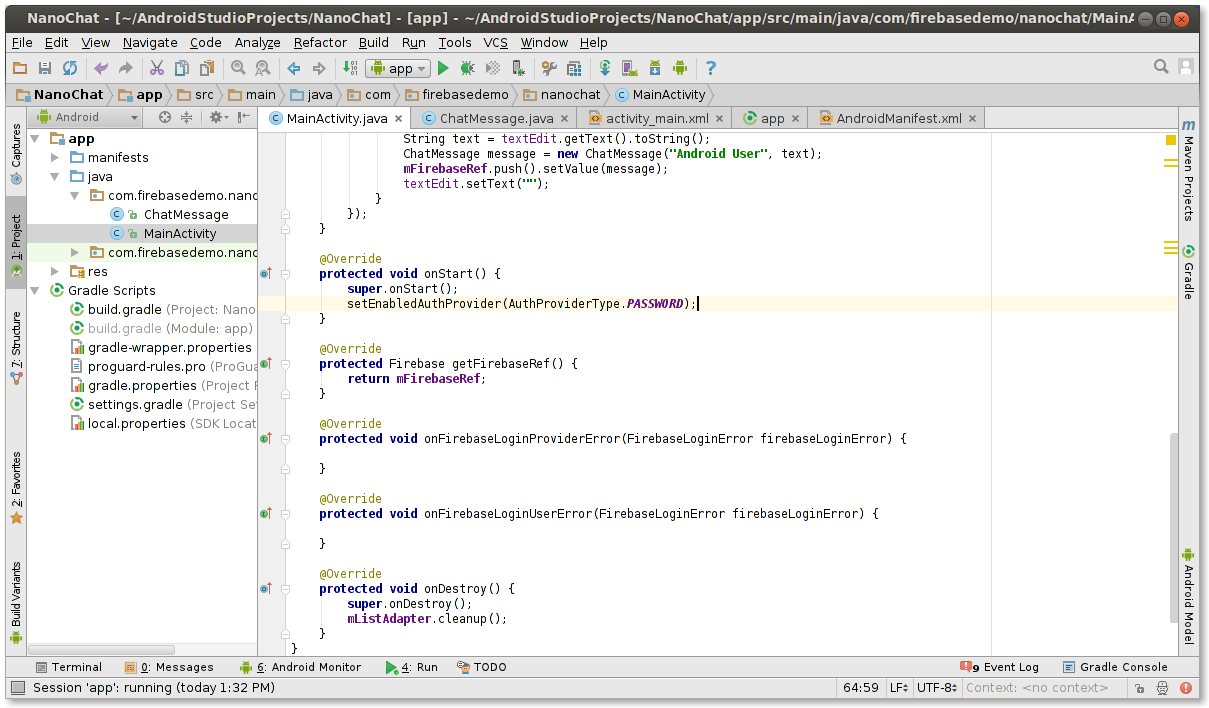Hide the project panel side icon
The width and height of the screenshot is (1209, 708).
245,117
